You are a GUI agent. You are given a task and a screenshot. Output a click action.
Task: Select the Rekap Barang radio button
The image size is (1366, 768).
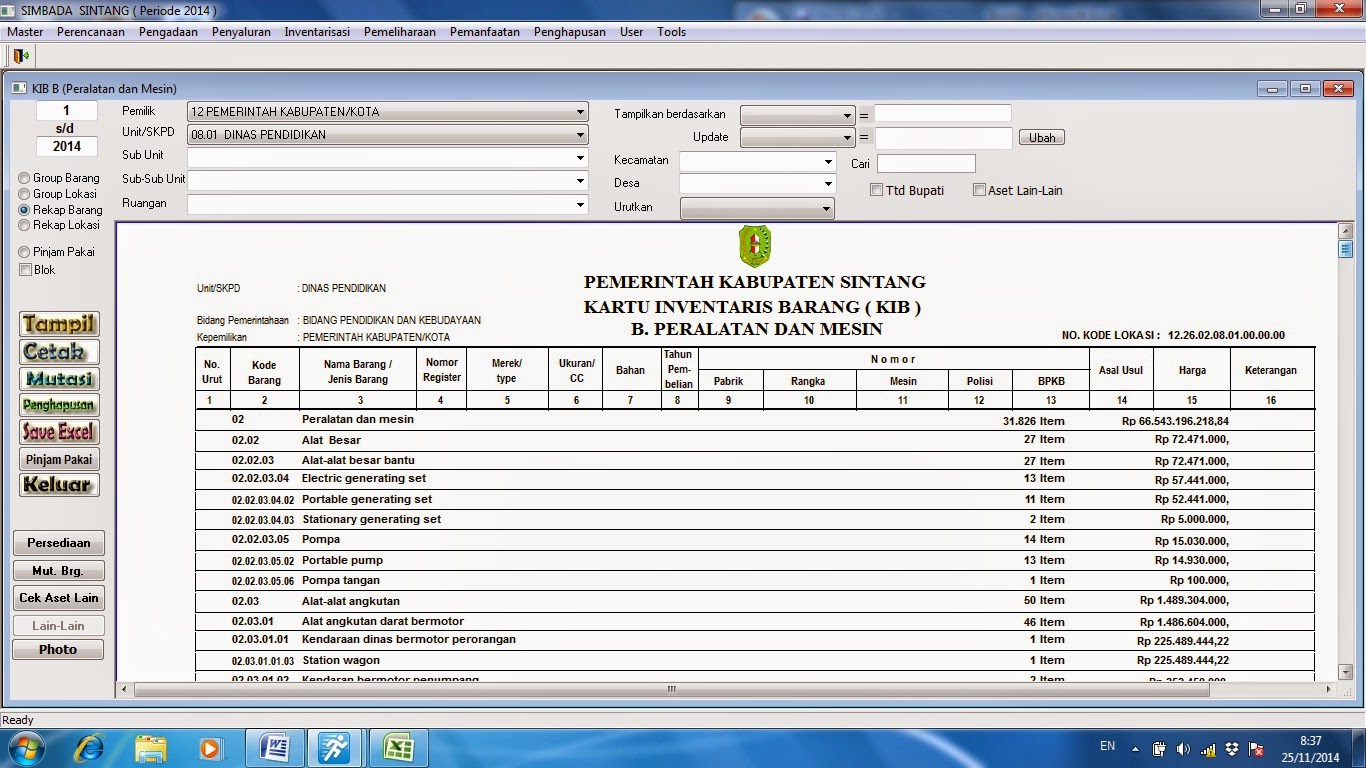click(x=24, y=210)
